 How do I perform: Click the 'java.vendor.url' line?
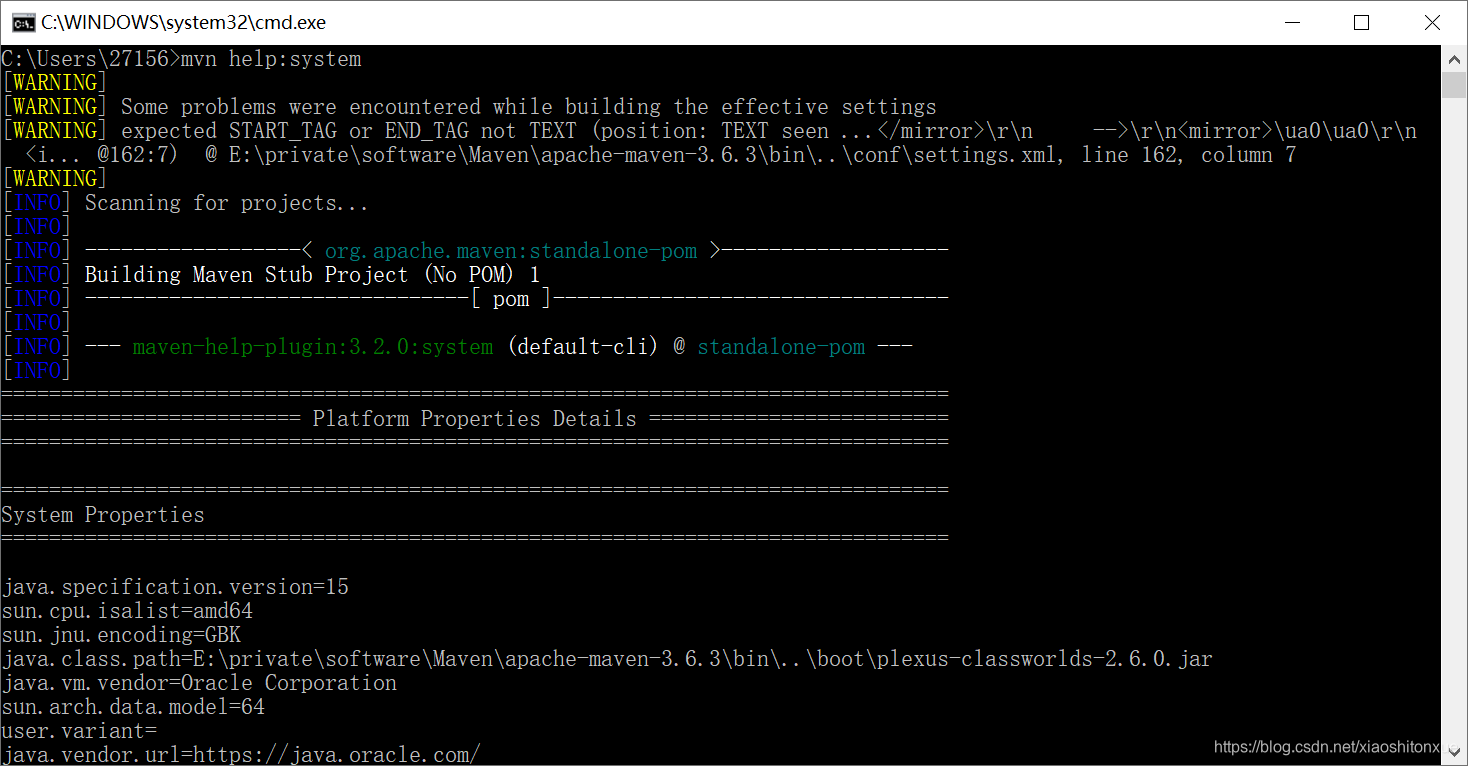click(x=241, y=755)
